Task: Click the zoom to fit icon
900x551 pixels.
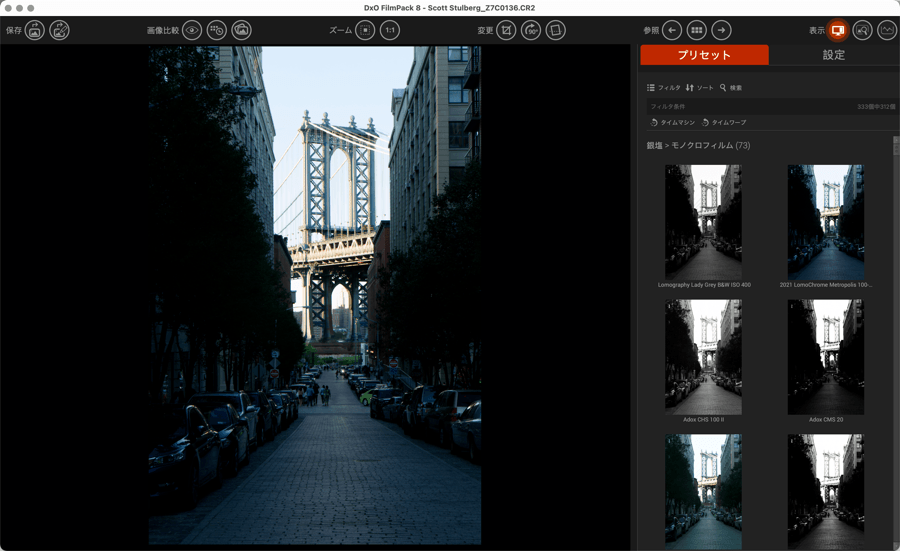Action: tap(366, 31)
